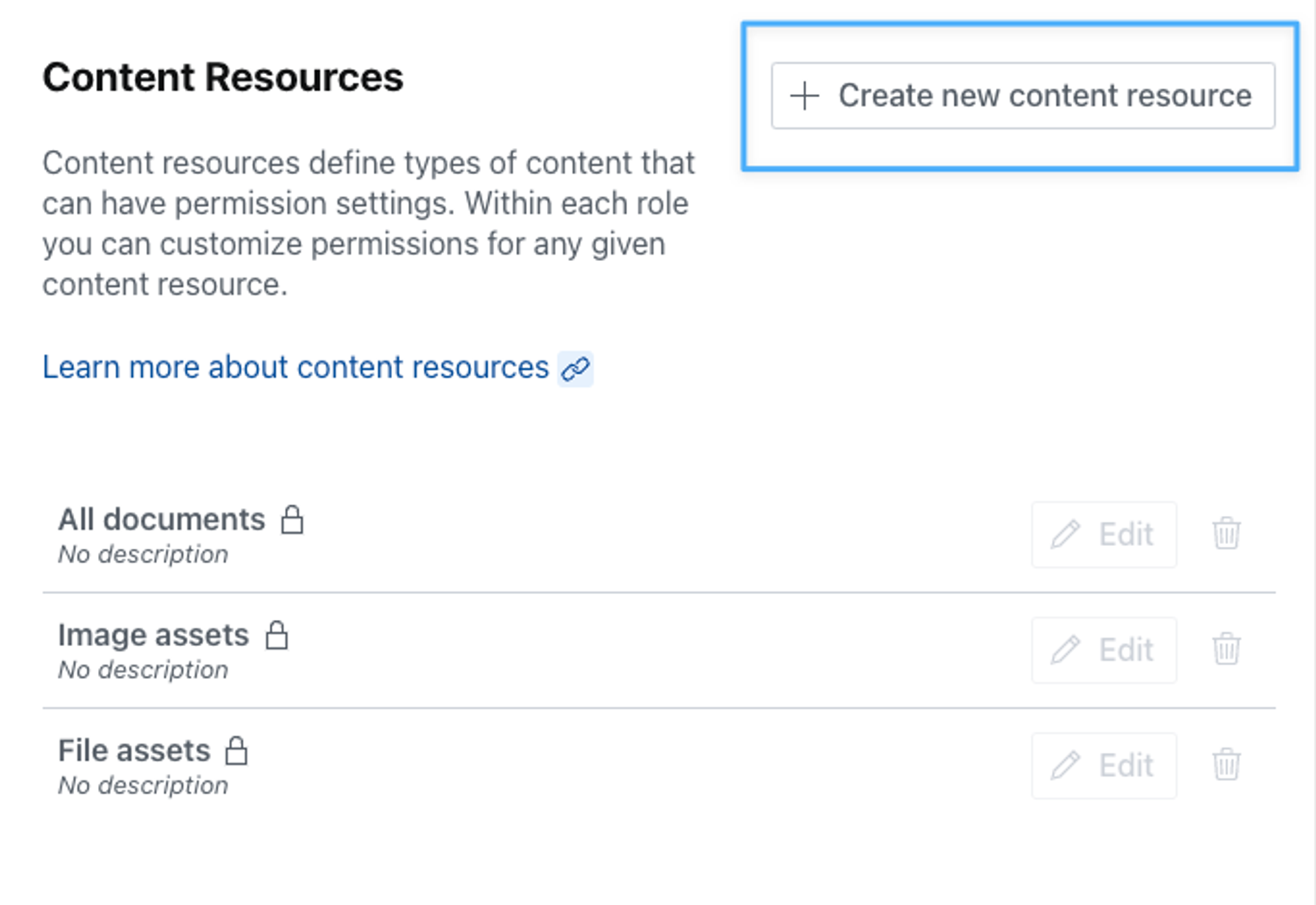
Task: Click the trash icon in File assets row
Action: [1226, 765]
